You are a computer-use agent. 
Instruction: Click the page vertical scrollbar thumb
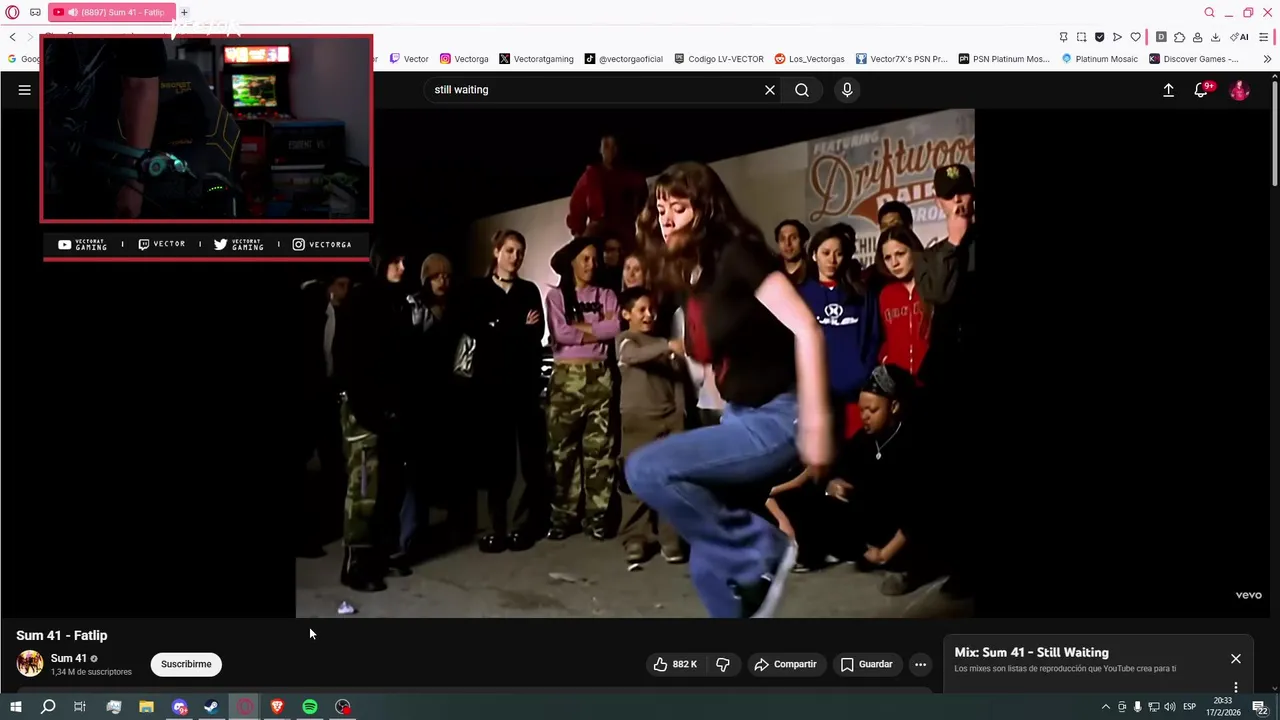(x=1275, y=133)
